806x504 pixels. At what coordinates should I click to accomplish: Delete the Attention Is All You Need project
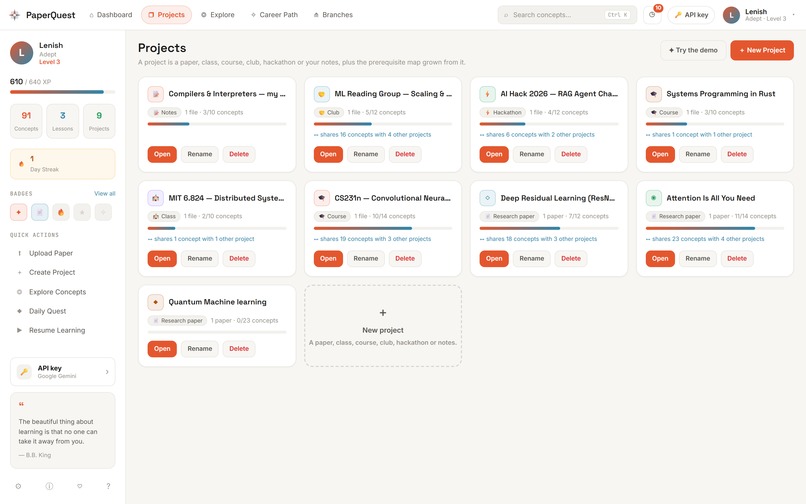point(737,258)
